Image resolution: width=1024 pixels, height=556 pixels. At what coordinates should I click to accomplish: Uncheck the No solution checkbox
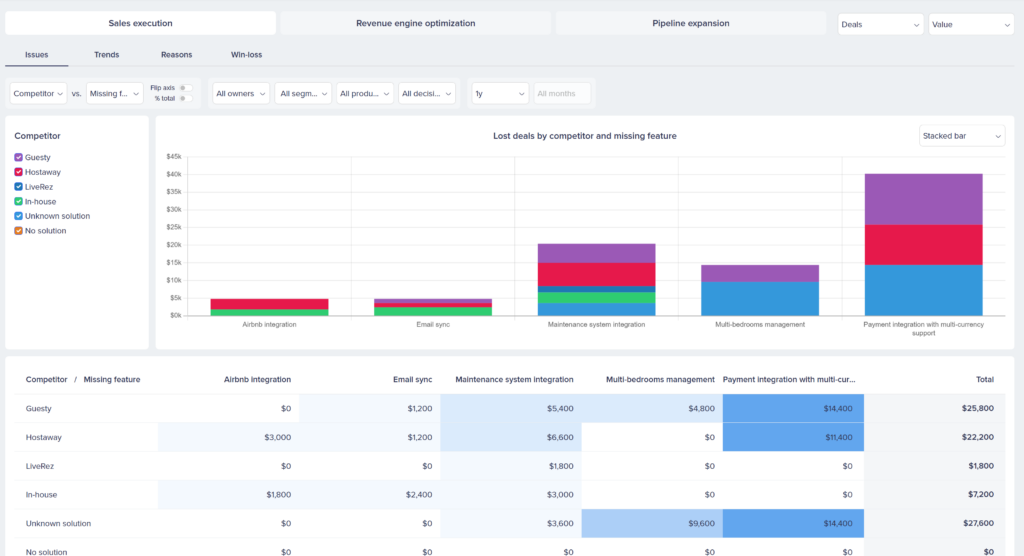pyautogui.click(x=19, y=231)
